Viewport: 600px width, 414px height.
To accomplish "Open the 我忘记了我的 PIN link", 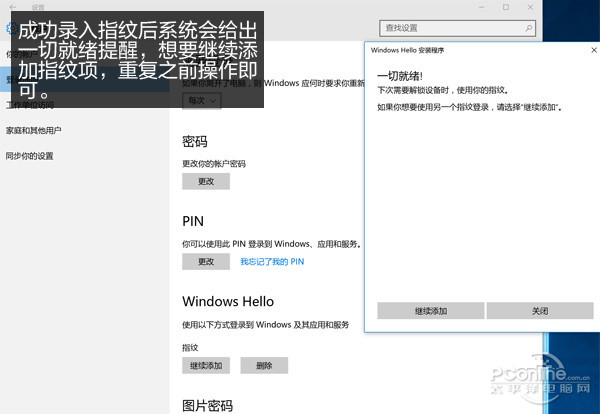I will 272,262.
